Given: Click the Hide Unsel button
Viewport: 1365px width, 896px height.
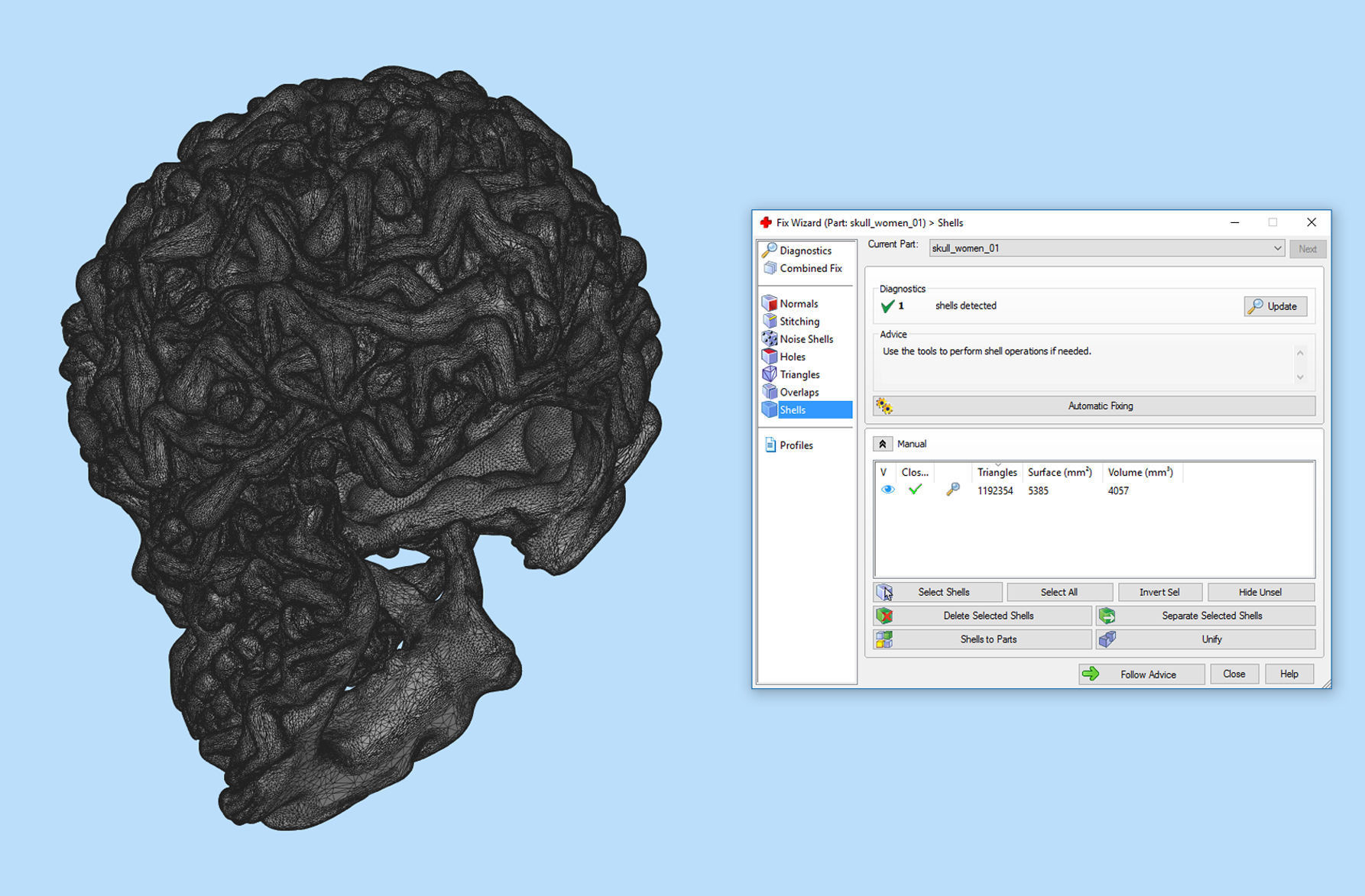Looking at the screenshot, I should click(x=1260, y=592).
